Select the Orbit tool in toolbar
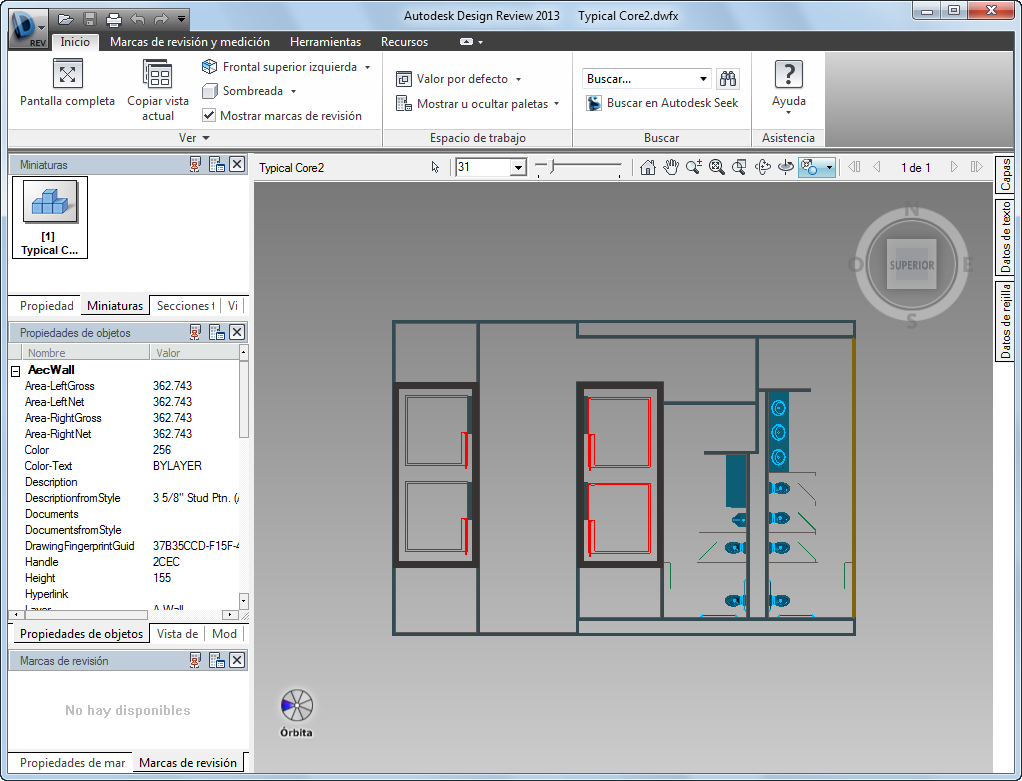Image resolution: width=1022 pixels, height=781 pixels. point(763,168)
